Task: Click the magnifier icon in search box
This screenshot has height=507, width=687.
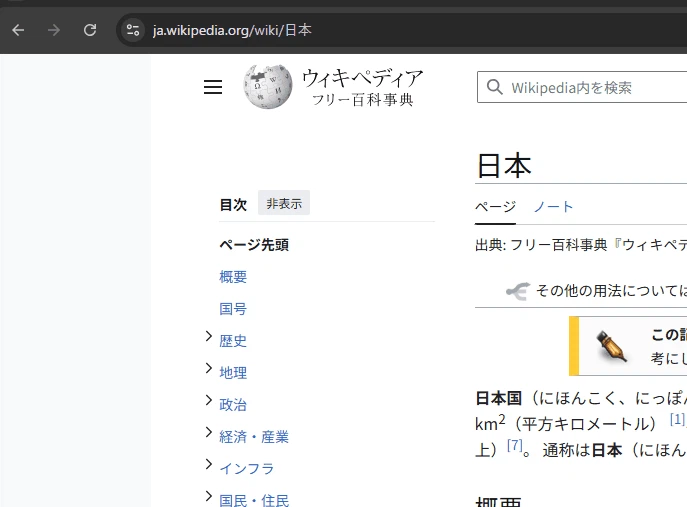Action: [494, 87]
